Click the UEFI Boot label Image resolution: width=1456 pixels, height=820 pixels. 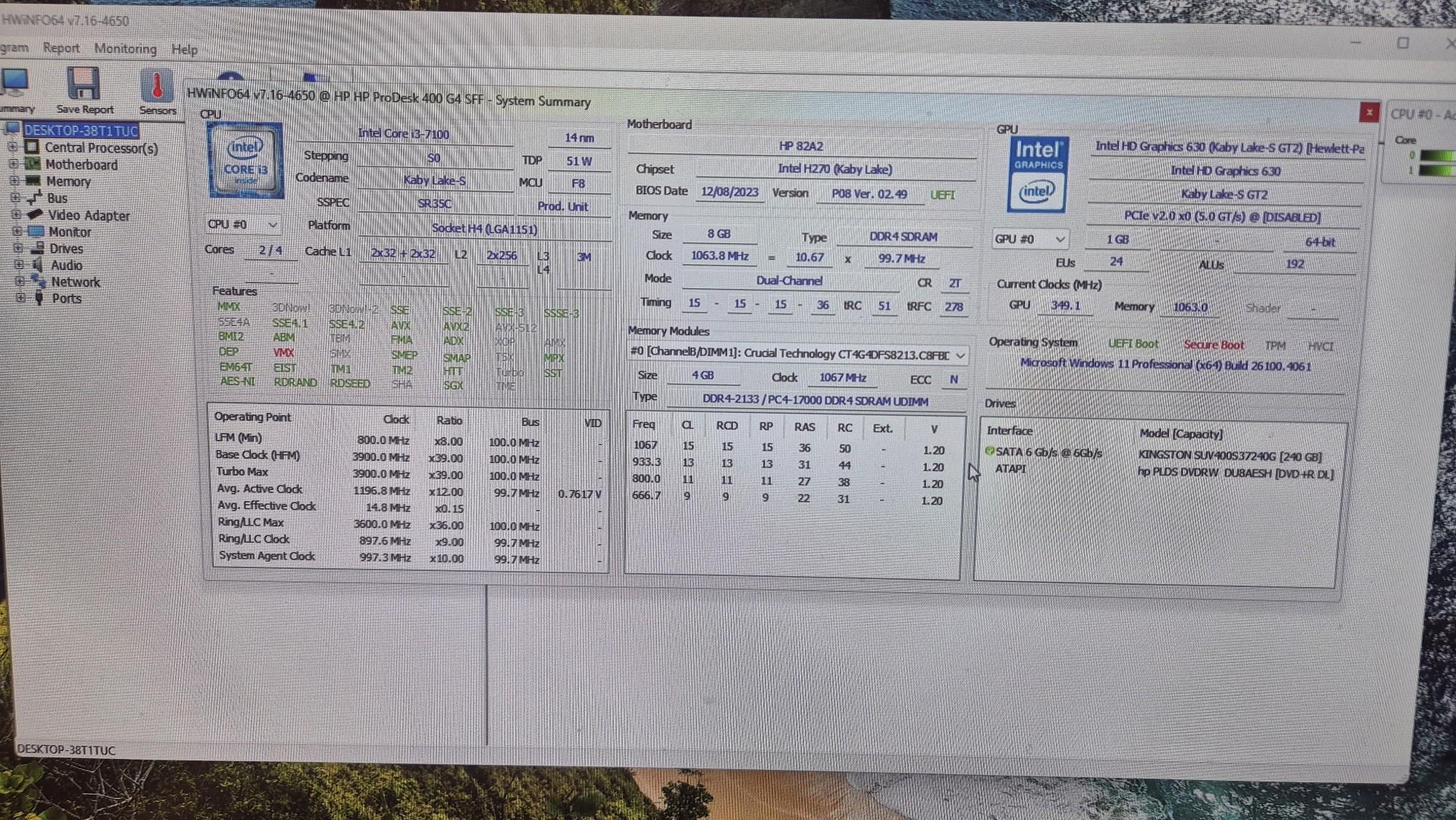click(1133, 344)
